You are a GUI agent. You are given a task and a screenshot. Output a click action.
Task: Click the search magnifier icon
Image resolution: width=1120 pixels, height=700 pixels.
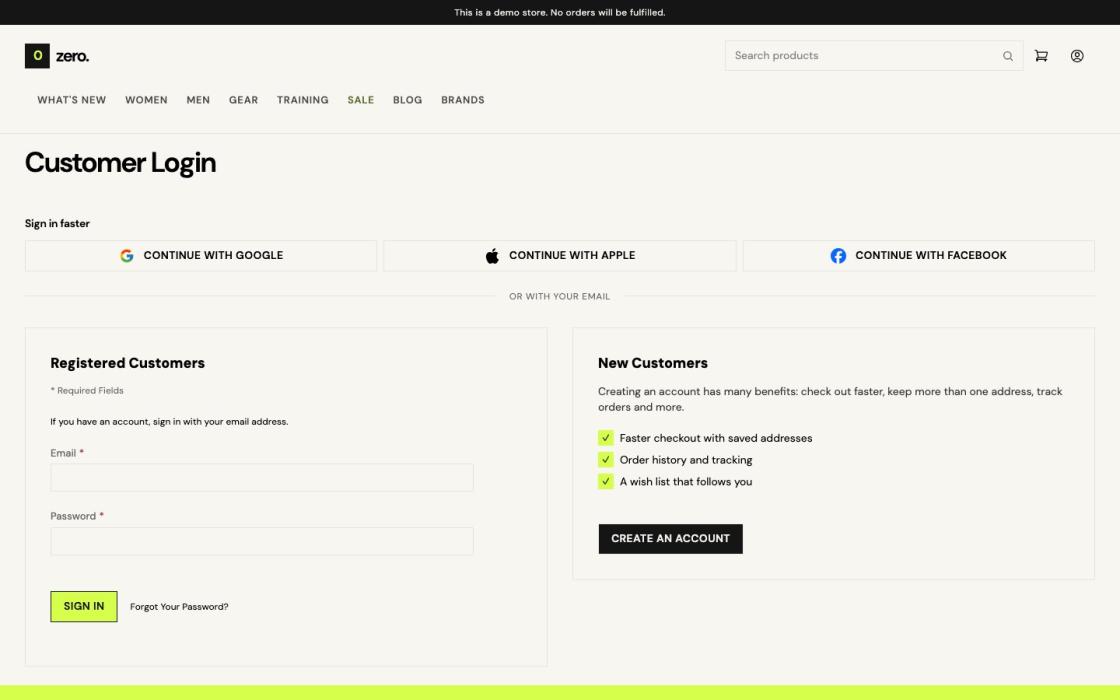[x=1008, y=56]
